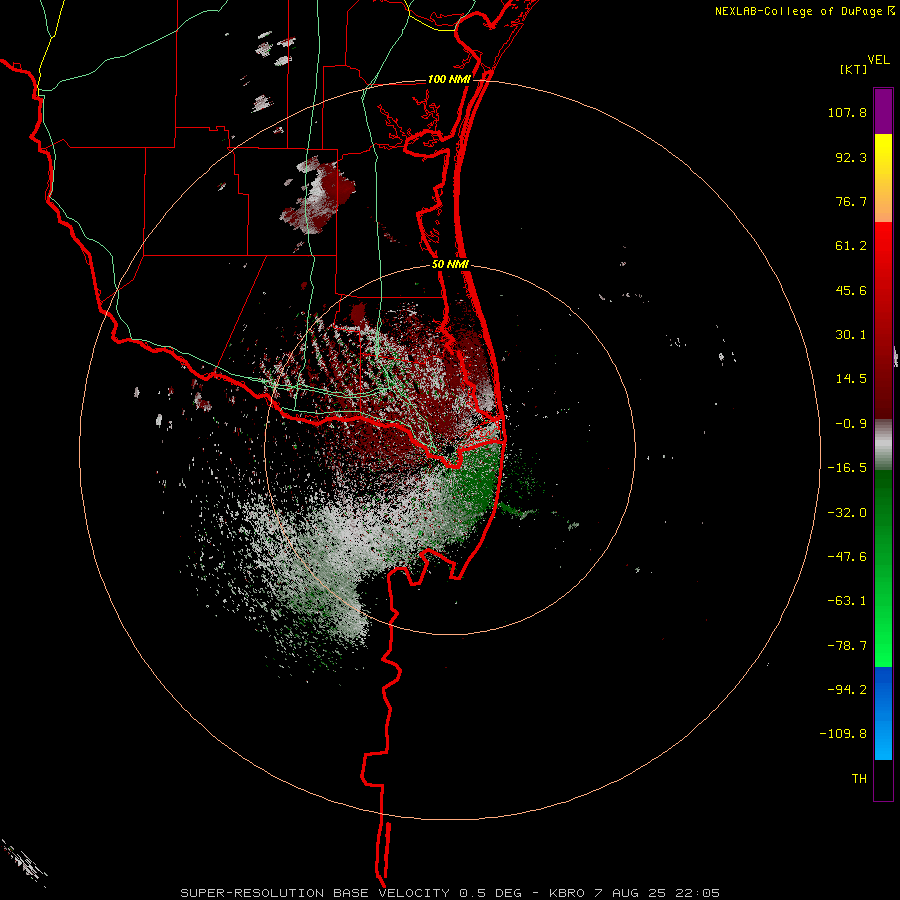Viewport: 900px width, 900px height.
Task: Click the -47.6 legend value
Action: click(847, 557)
